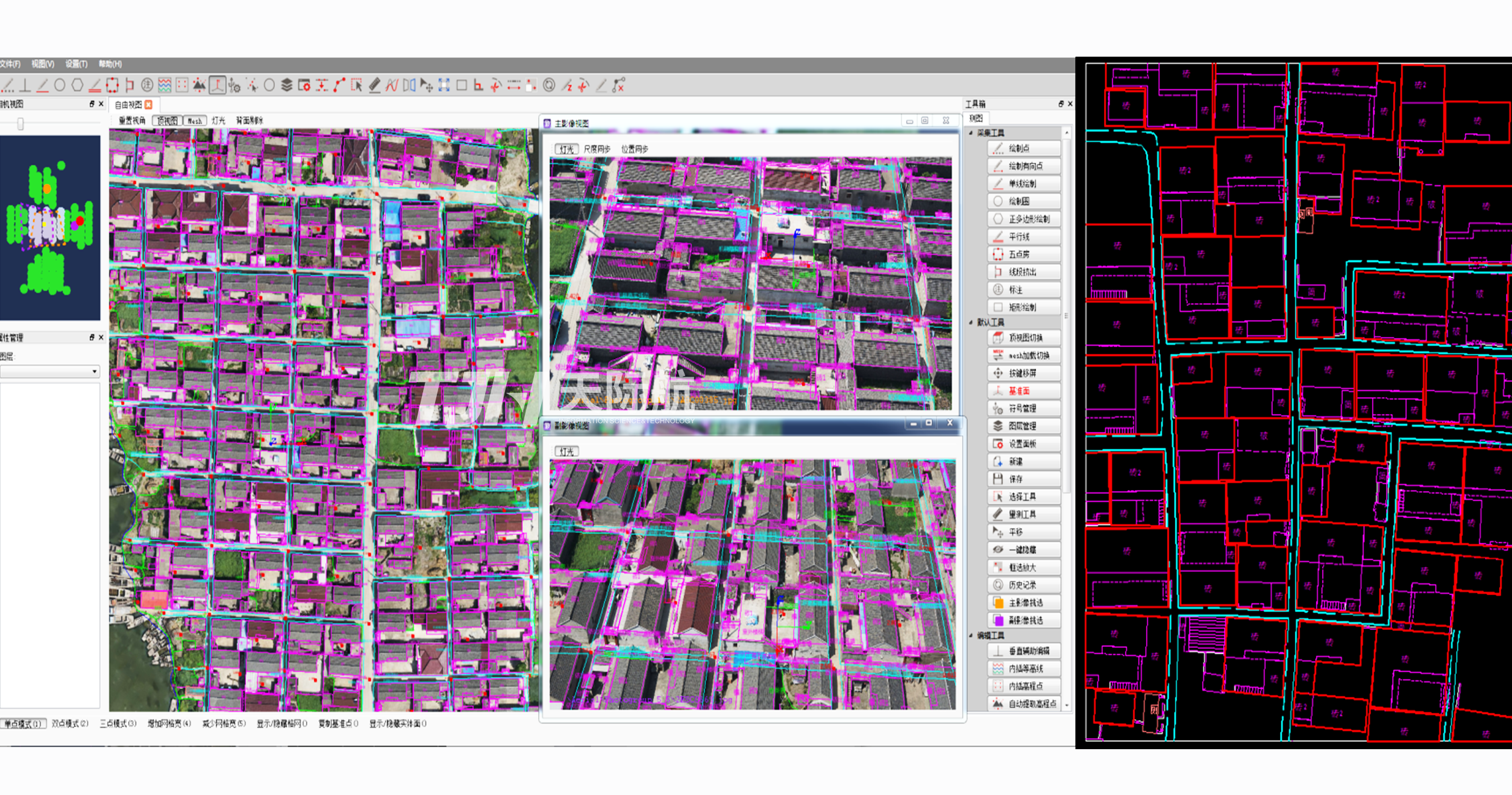Select the five-point house tool in the top toolbar
Viewport: 1512px width, 795px height.
112,85
